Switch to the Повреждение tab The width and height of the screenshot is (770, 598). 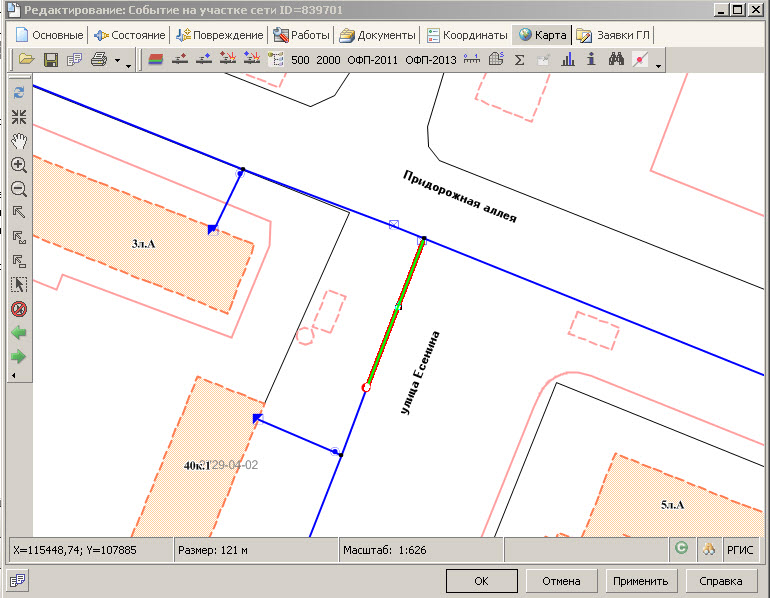click(219, 35)
